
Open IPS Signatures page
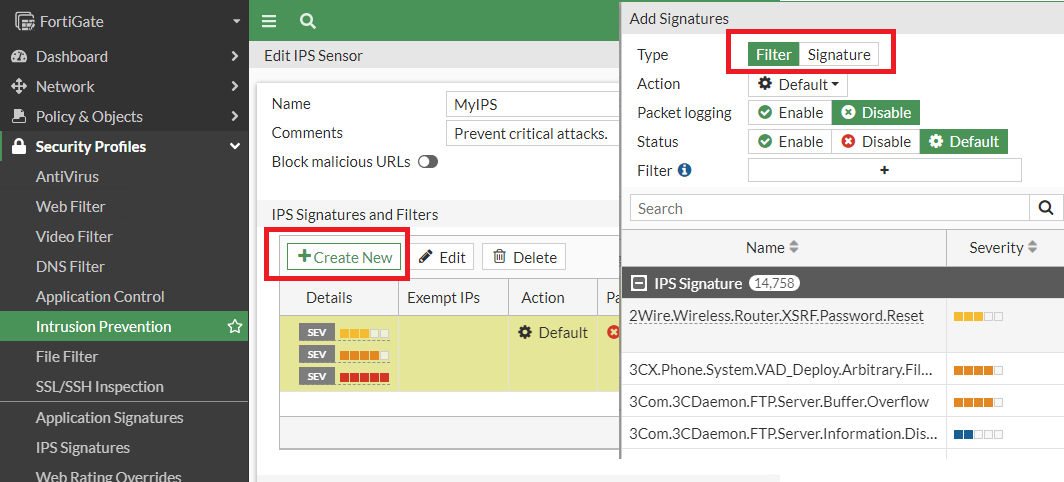[x=83, y=447]
